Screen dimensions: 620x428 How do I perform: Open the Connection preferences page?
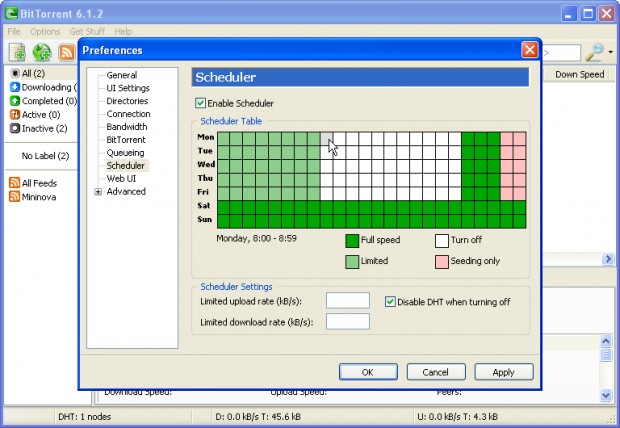(x=129, y=114)
